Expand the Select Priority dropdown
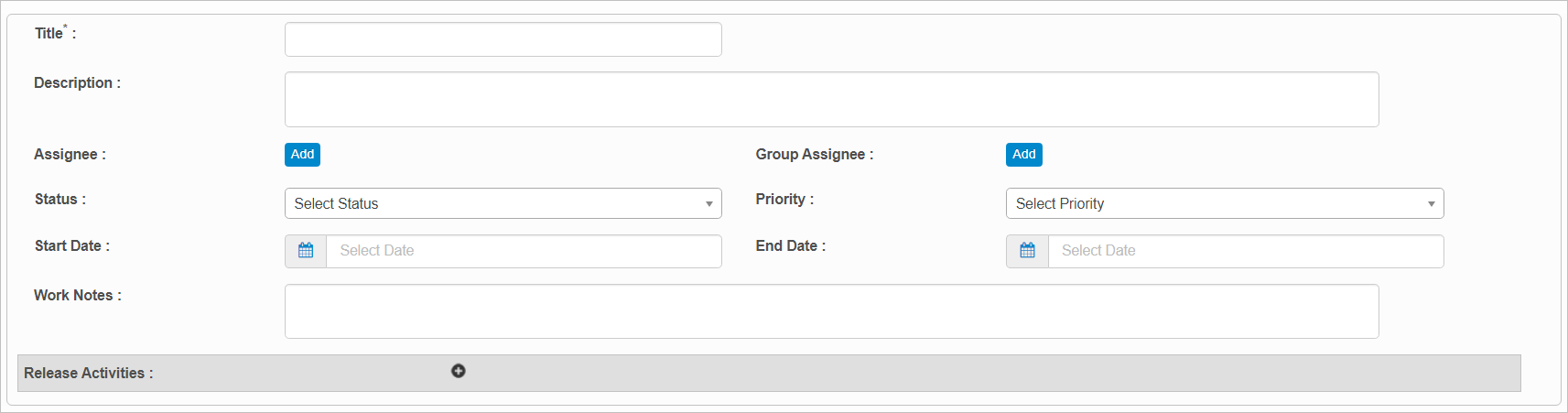This screenshot has height=413, width=1568. pyautogui.click(x=1224, y=203)
